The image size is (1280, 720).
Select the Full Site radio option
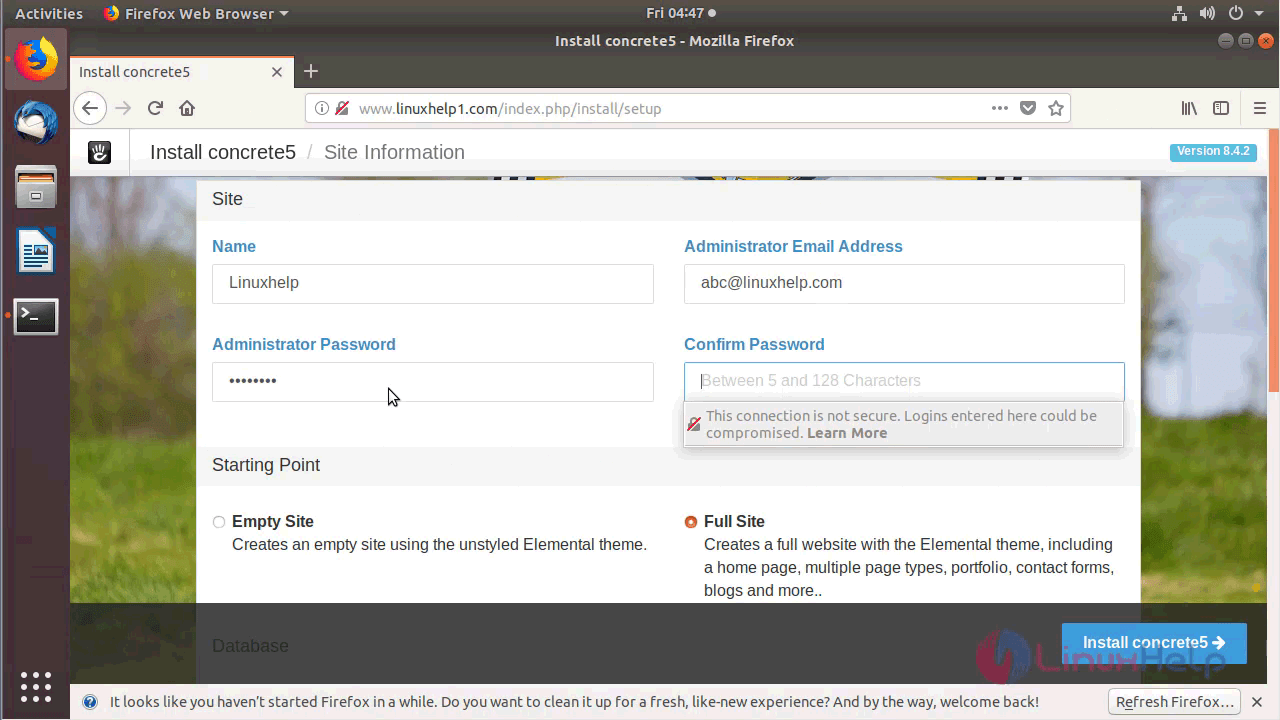click(691, 522)
